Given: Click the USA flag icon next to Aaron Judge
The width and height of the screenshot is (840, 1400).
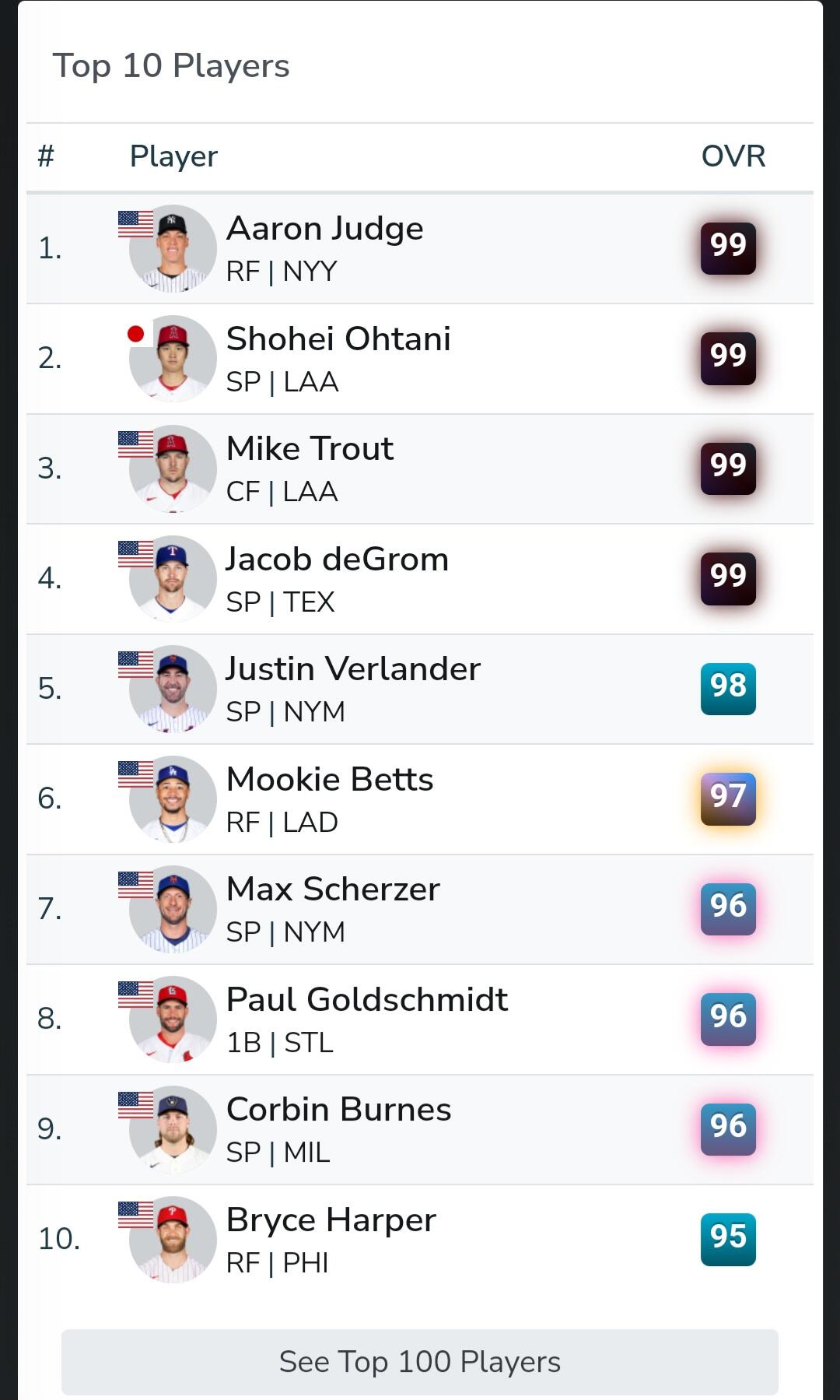Looking at the screenshot, I should coord(136,224).
